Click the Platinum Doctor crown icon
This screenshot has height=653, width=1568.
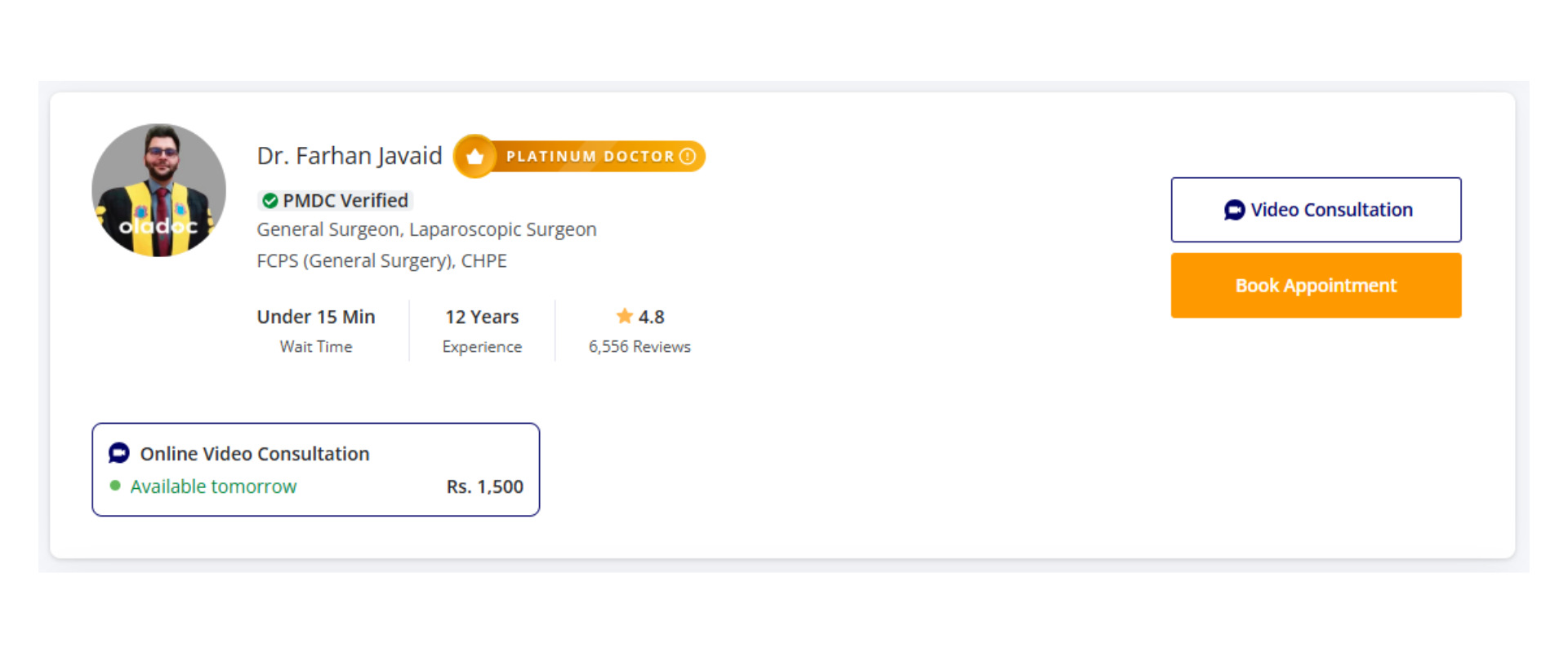point(474,157)
